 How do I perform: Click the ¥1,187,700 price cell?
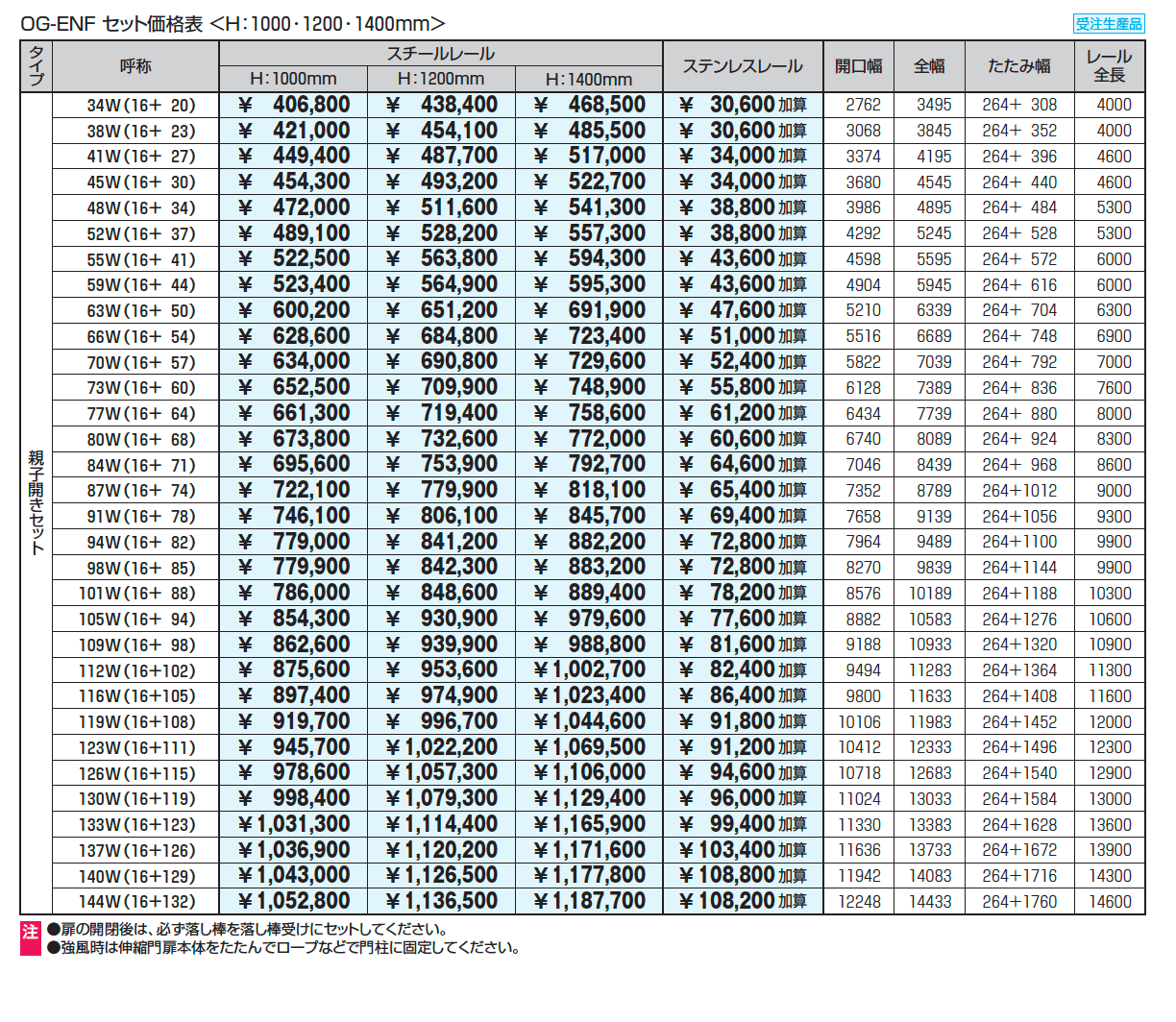click(589, 901)
